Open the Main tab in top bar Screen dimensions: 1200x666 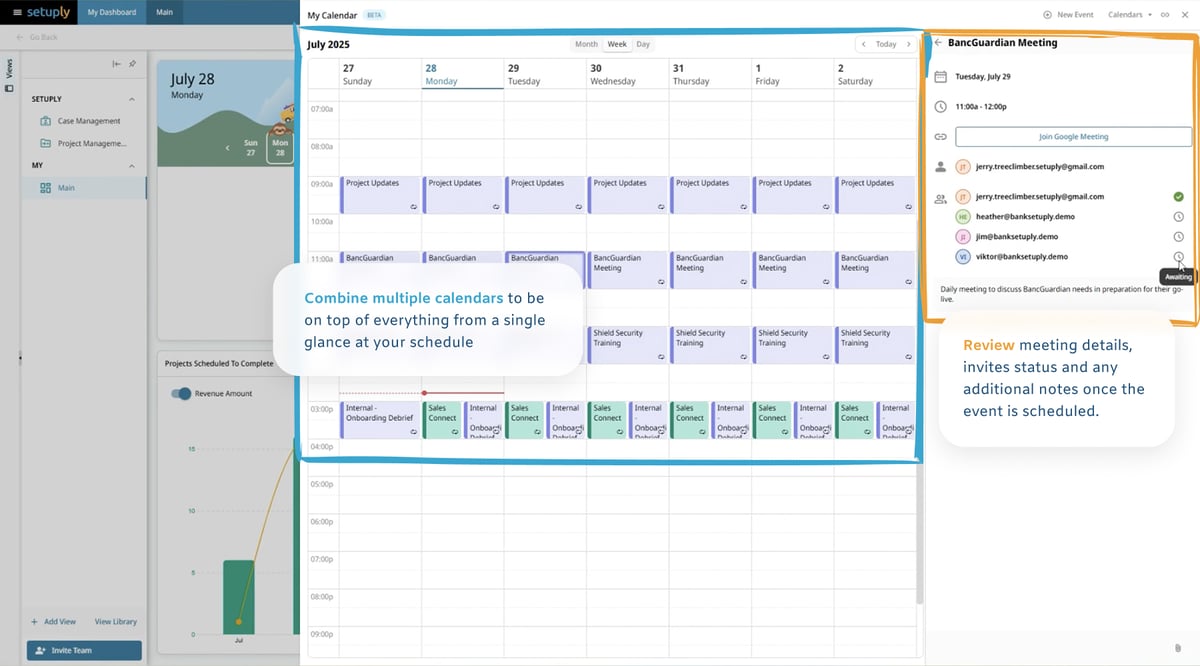tap(165, 12)
